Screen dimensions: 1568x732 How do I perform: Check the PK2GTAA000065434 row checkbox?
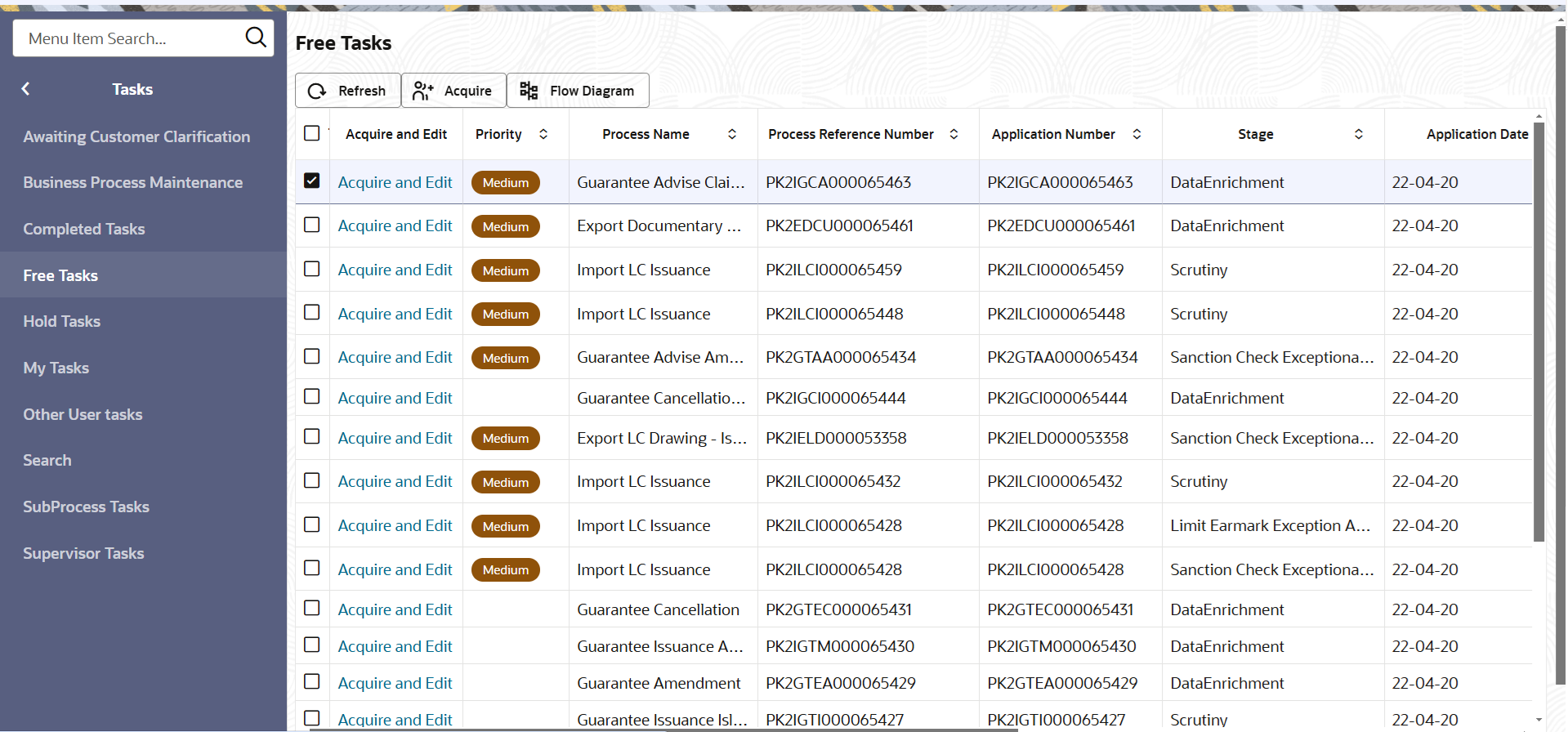(x=312, y=355)
